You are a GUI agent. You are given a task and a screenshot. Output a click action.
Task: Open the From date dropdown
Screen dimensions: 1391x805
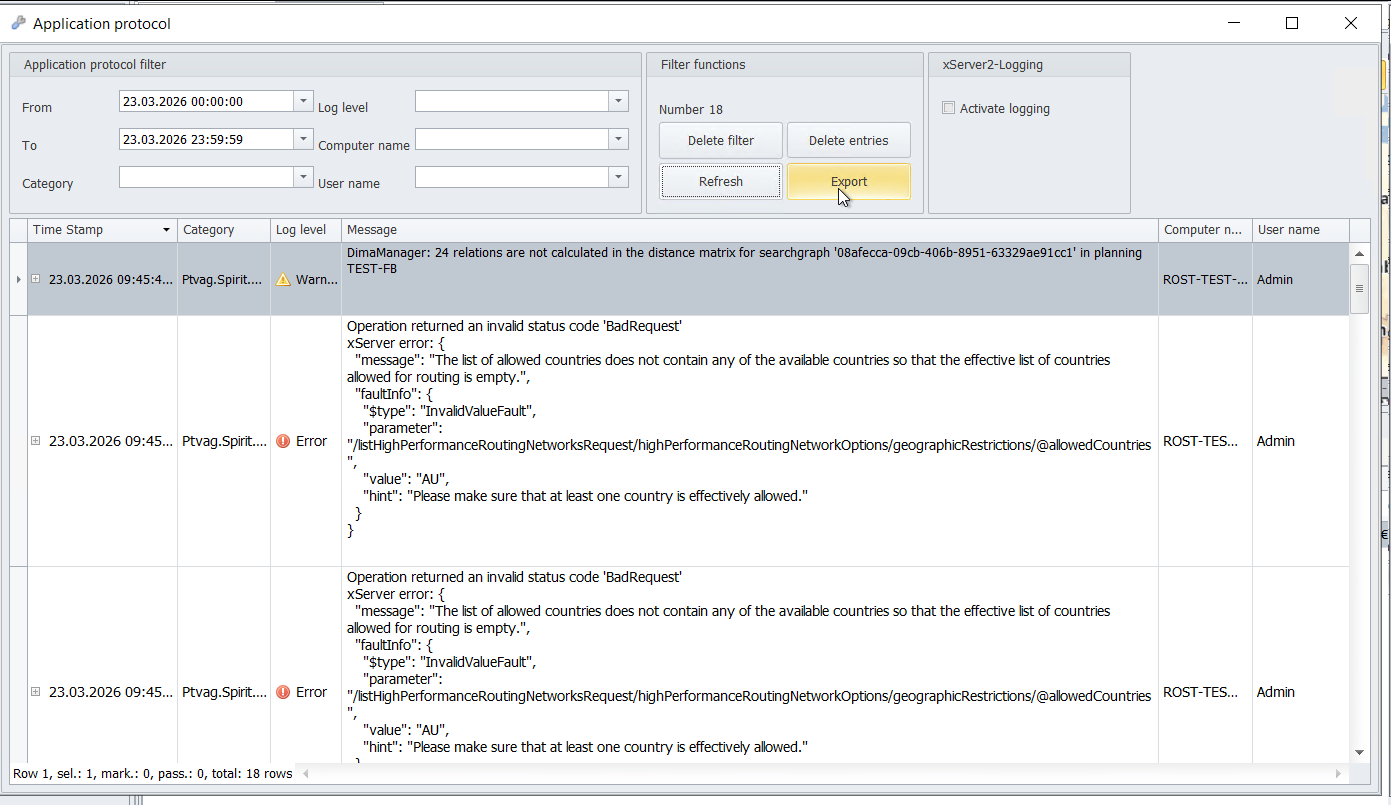coord(304,101)
